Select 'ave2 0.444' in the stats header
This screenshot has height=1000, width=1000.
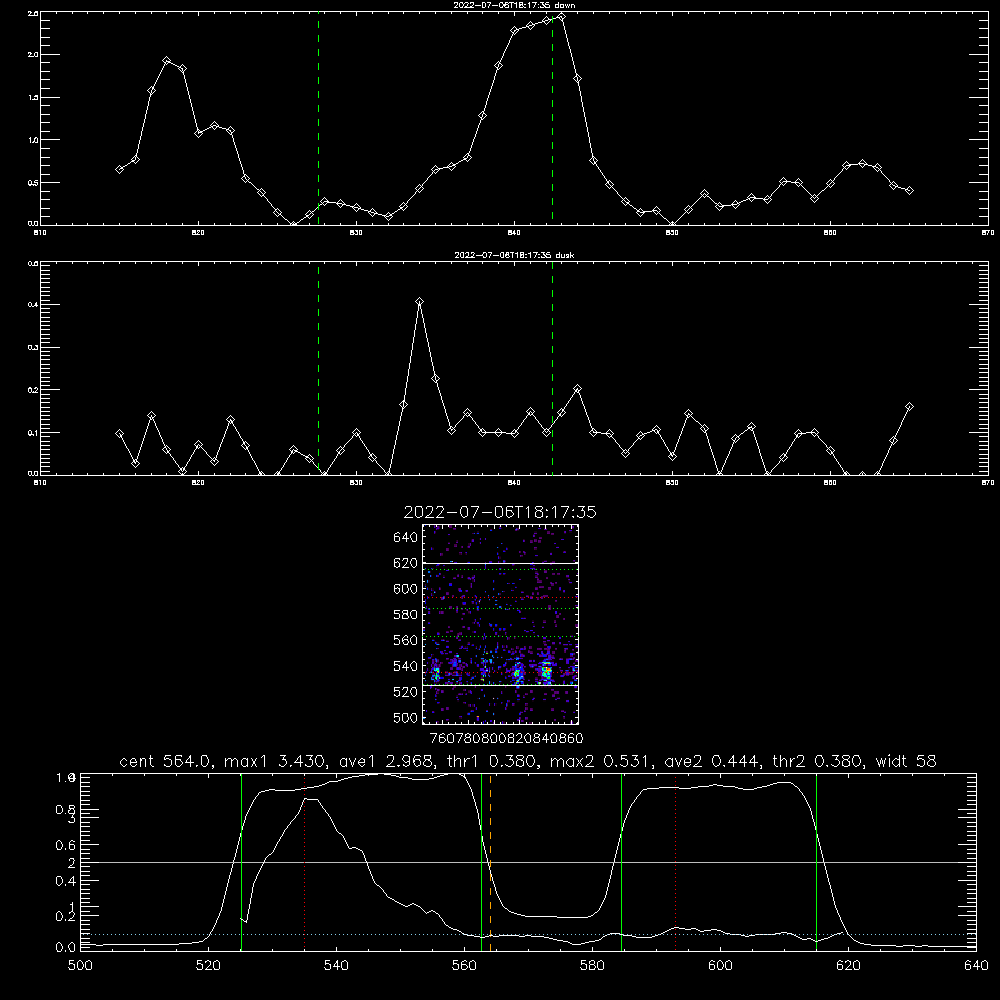click(x=712, y=761)
